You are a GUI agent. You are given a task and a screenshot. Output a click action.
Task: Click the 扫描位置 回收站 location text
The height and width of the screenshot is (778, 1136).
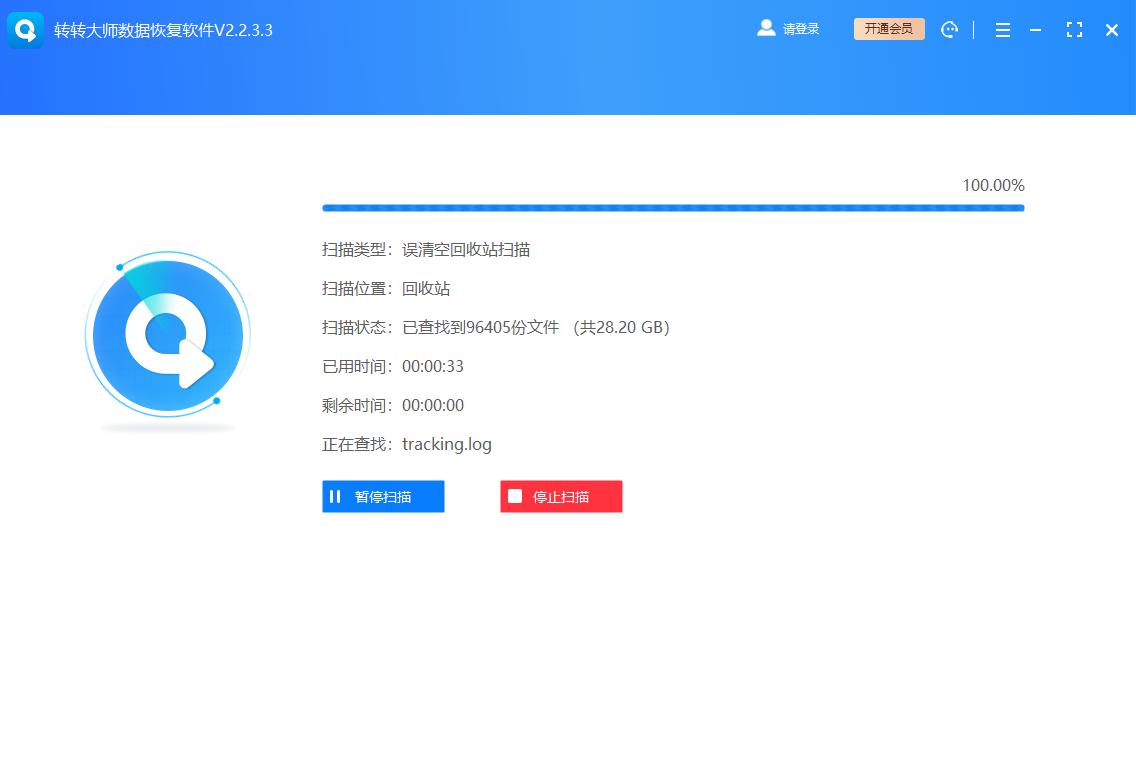385,288
